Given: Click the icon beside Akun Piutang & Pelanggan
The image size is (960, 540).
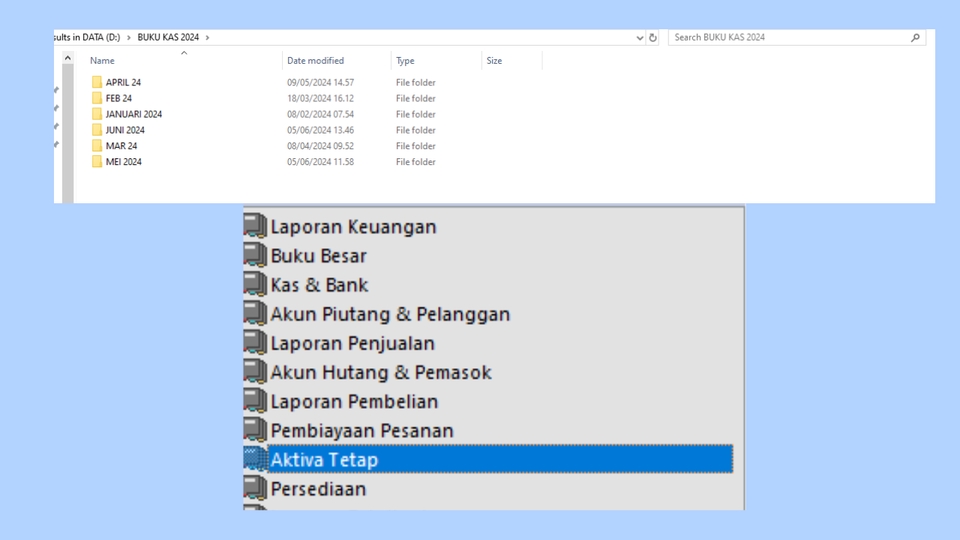Looking at the screenshot, I should click(255, 313).
